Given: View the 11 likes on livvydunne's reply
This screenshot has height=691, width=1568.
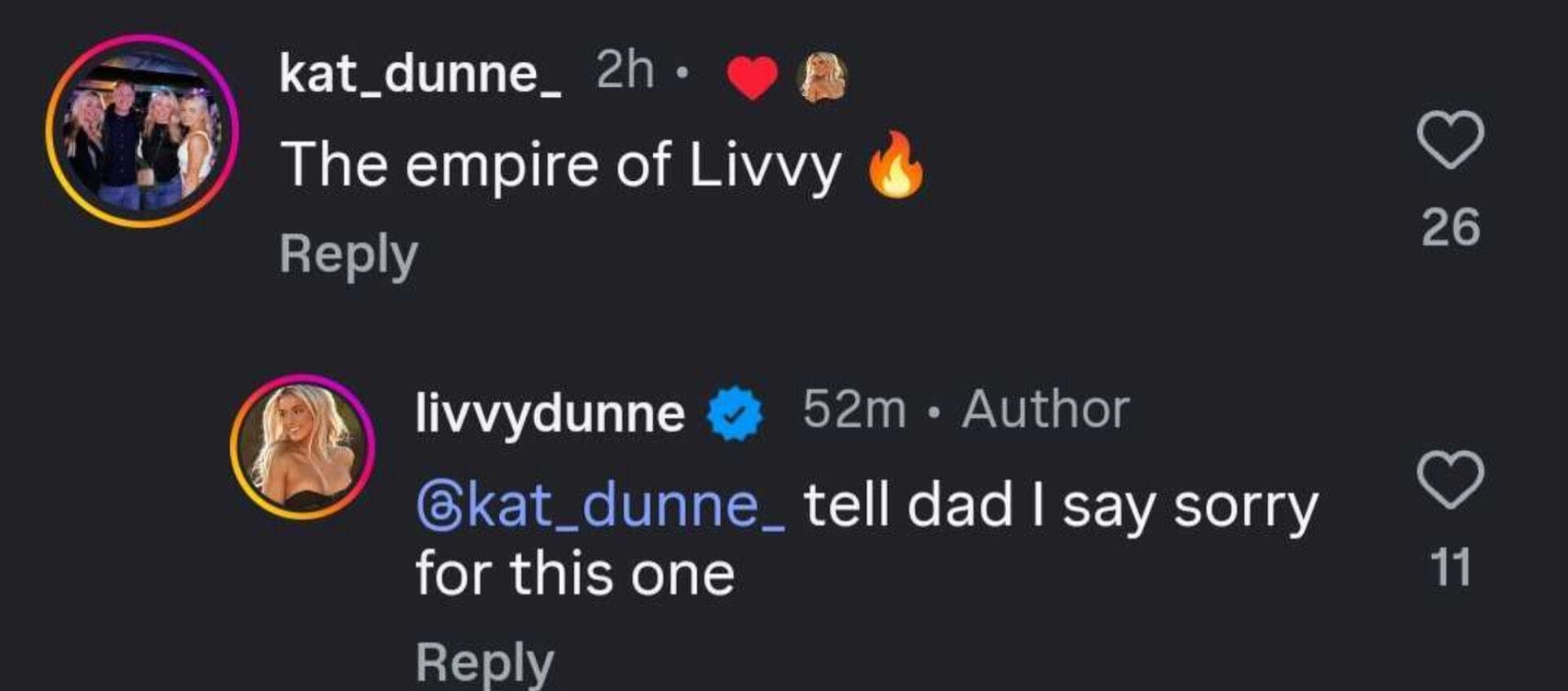Looking at the screenshot, I should click(1450, 568).
